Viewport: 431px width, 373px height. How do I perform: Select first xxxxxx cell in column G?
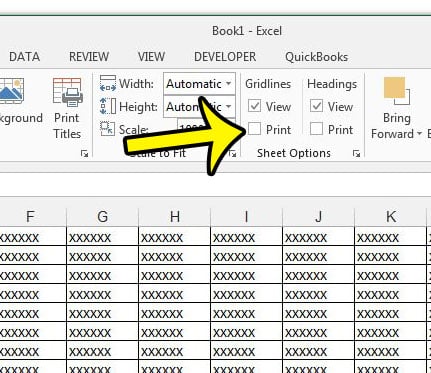(x=102, y=237)
